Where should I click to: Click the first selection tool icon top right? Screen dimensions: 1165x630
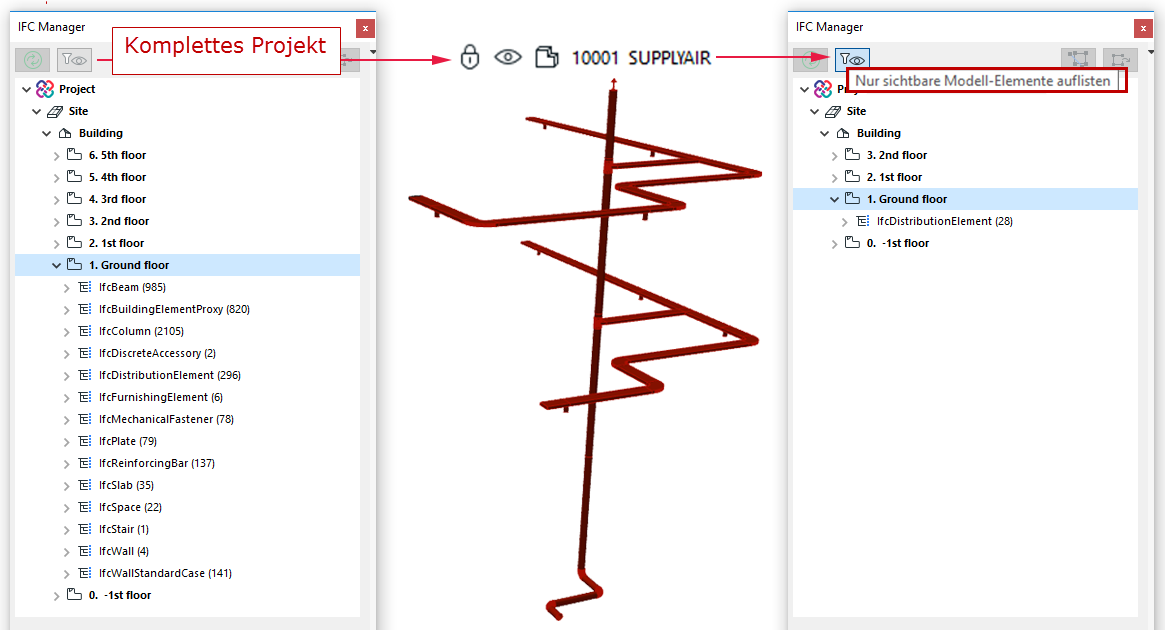point(1079,59)
